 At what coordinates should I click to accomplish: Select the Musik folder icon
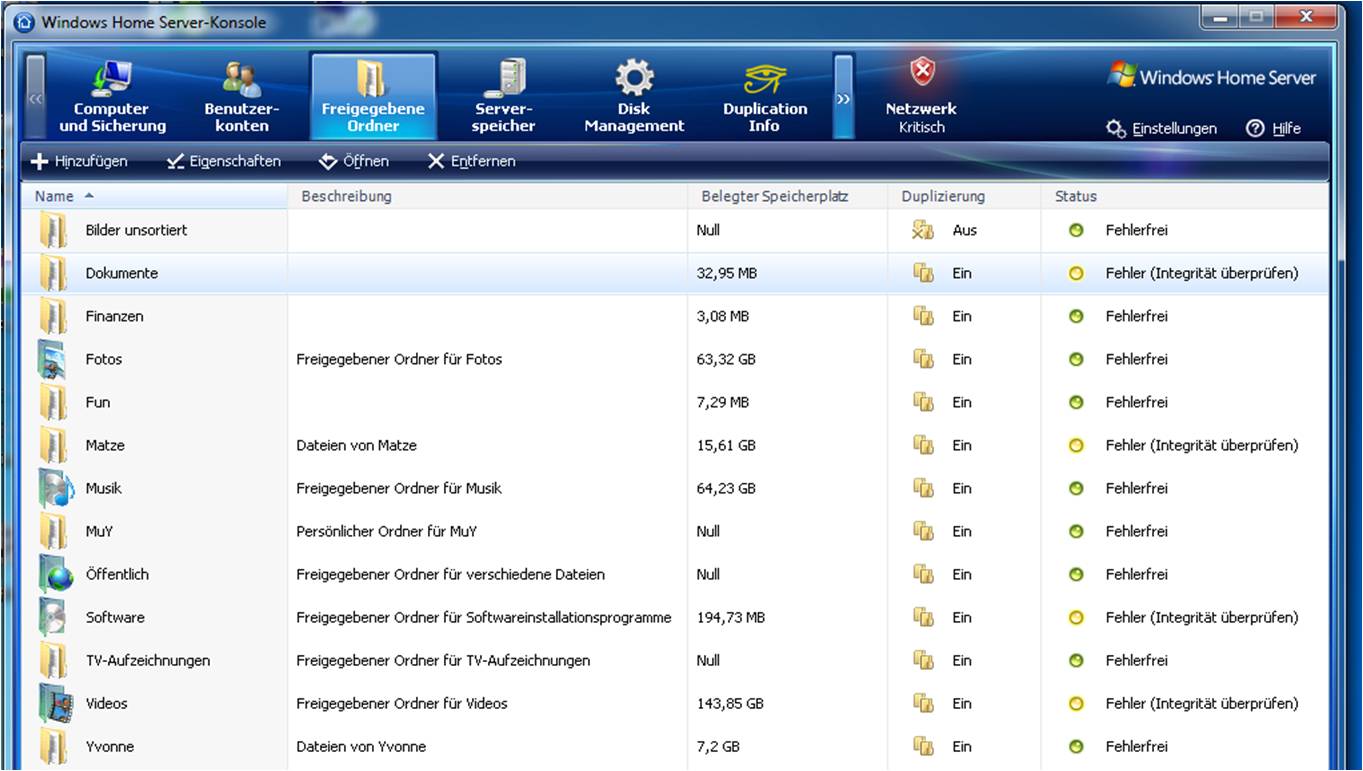point(55,488)
